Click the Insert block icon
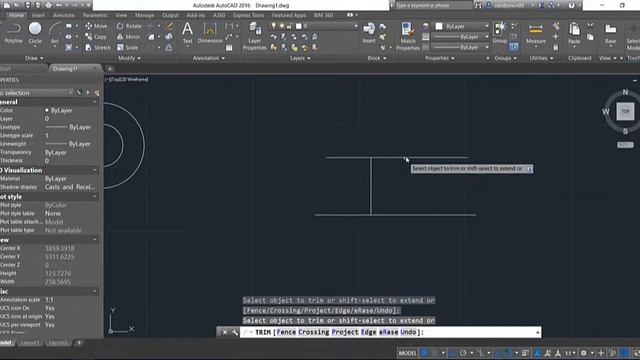This screenshot has width=640, height=360. (369, 33)
